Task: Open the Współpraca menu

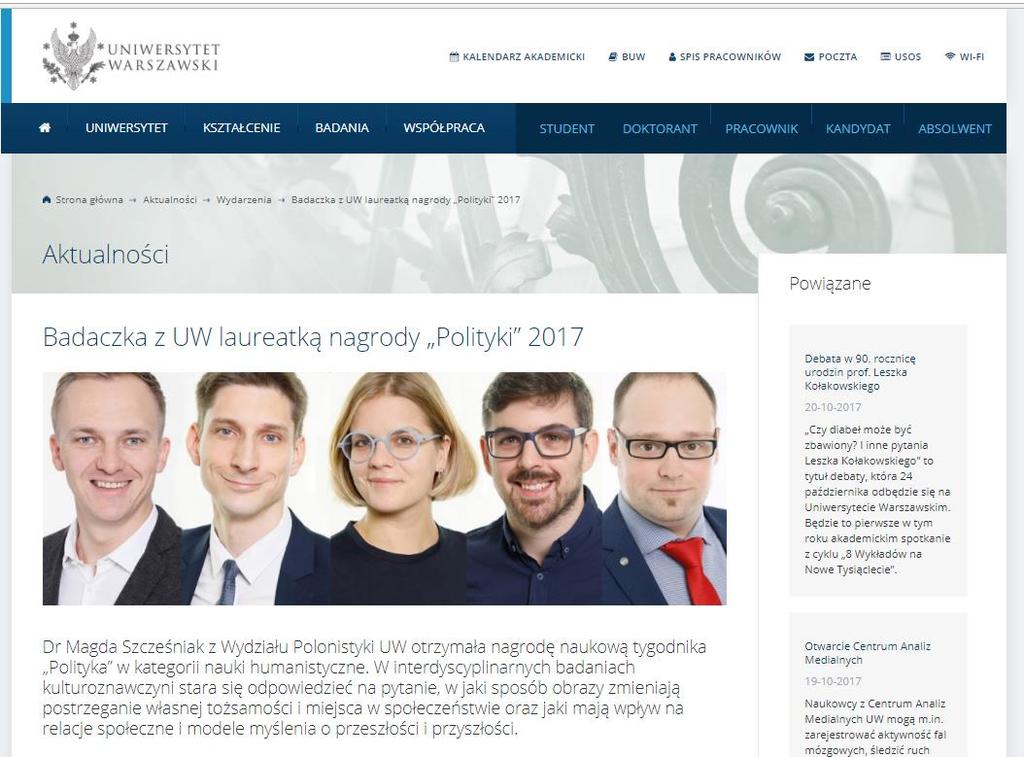Action: 443,128
